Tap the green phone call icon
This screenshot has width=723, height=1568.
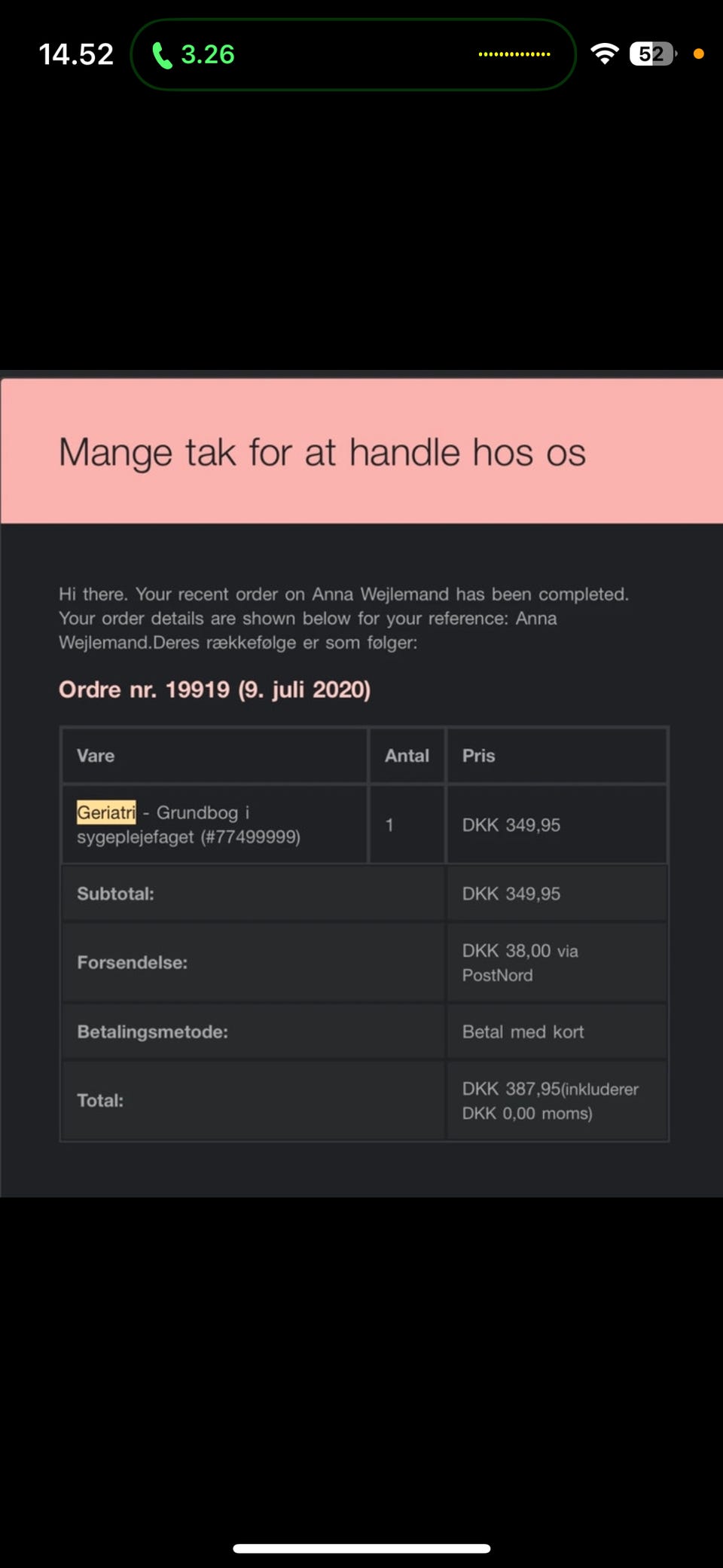coord(162,55)
